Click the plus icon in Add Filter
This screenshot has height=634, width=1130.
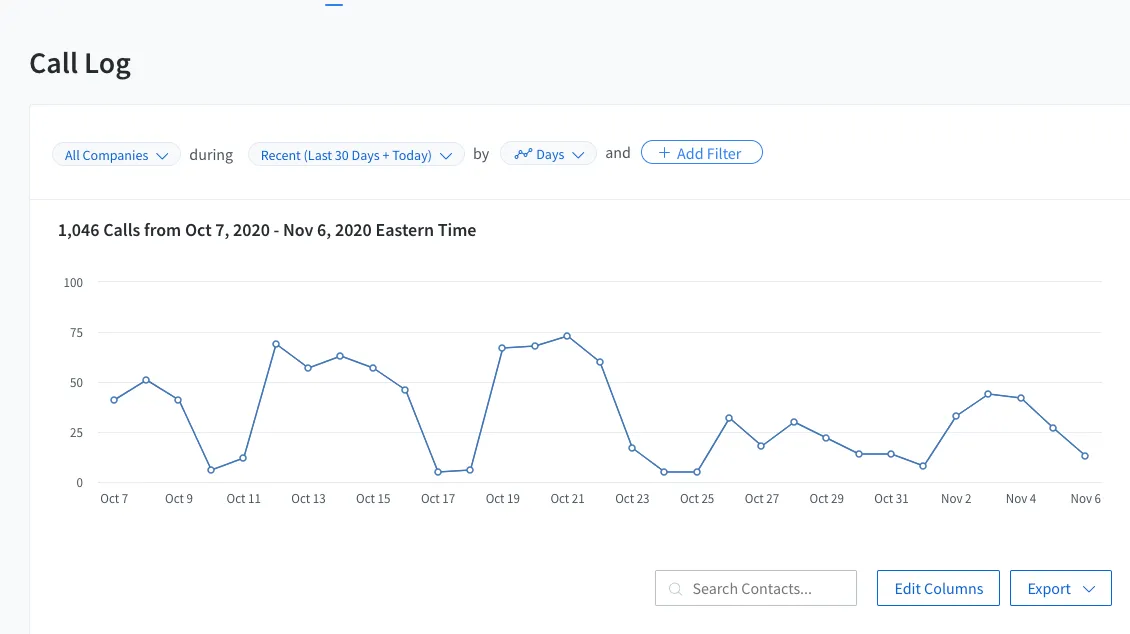pyautogui.click(x=664, y=153)
